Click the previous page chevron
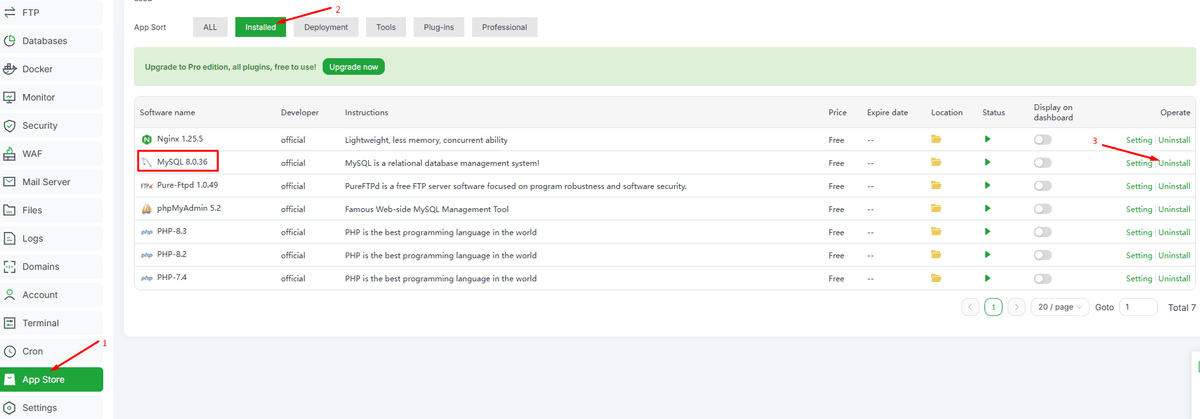This screenshot has height=419, width=1200. point(970,307)
